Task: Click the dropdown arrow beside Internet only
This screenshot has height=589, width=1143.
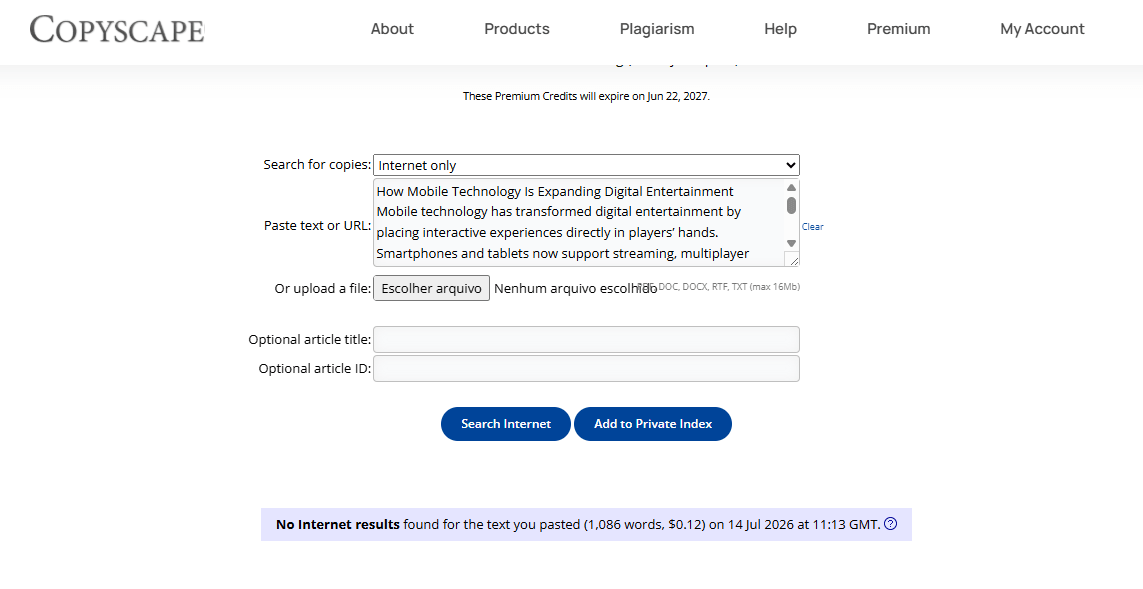Action: pyautogui.click(x=790, y=165)
